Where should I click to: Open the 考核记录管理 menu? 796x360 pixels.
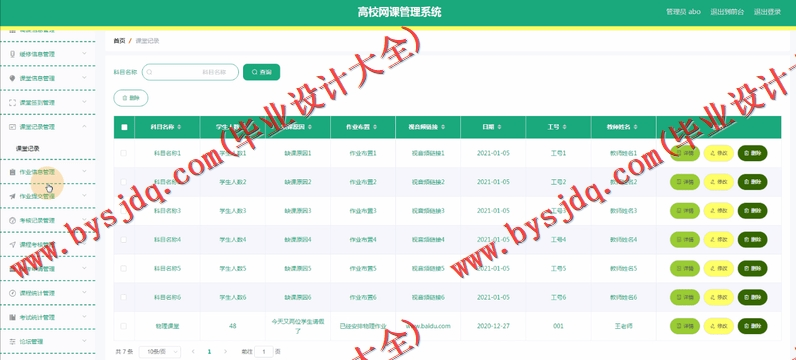[x=48, y=220]
